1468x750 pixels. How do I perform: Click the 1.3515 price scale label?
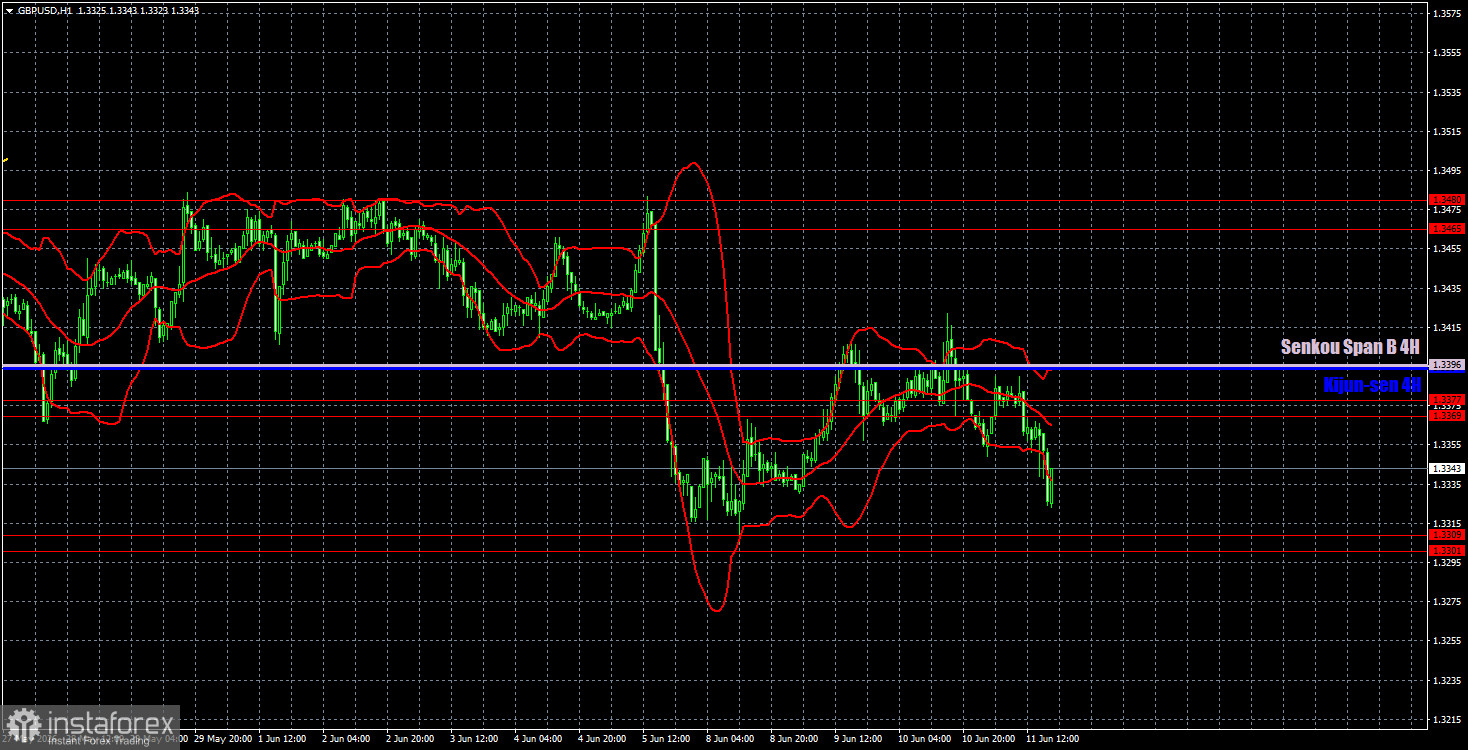pyautogui.click(x=1447, y=131)
